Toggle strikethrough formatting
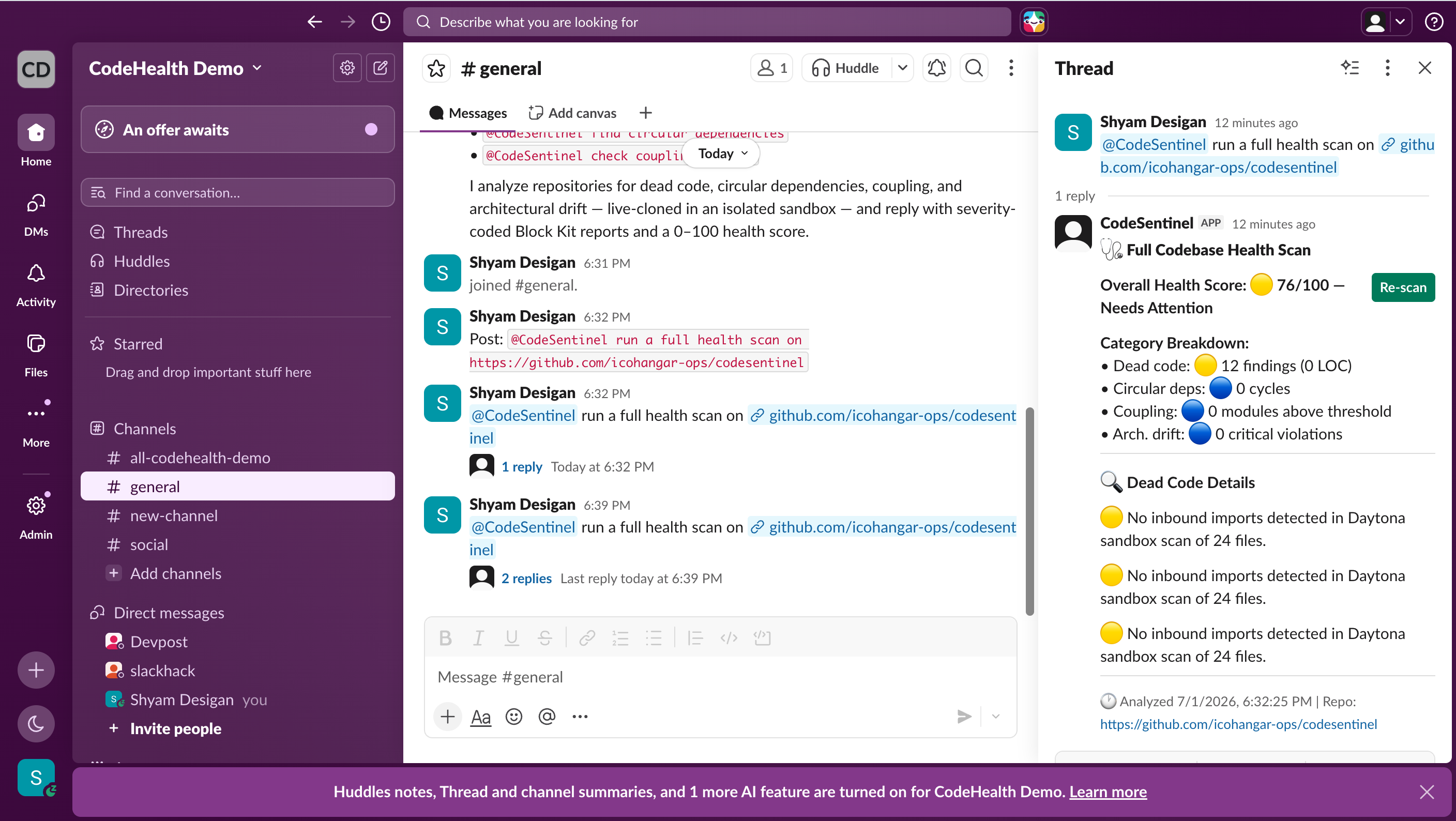 pyautogui.click(x=545, y=638)
